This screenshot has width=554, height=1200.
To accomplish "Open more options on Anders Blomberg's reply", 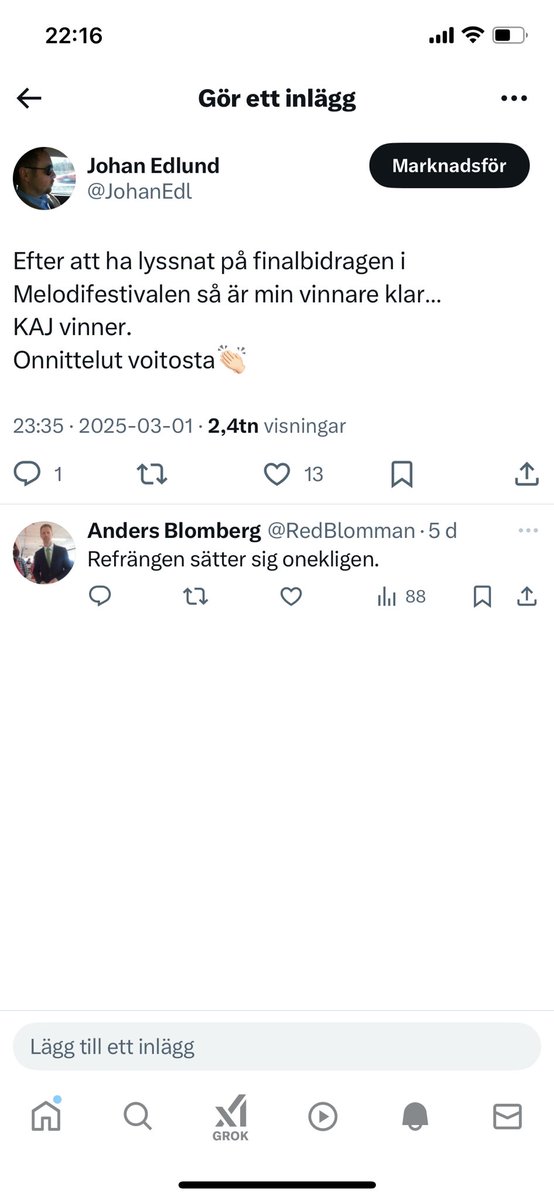I will (528, 530).
